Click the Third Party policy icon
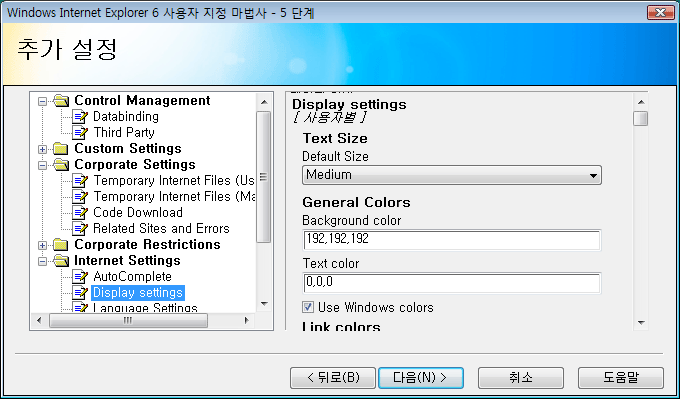 [80, 133]
